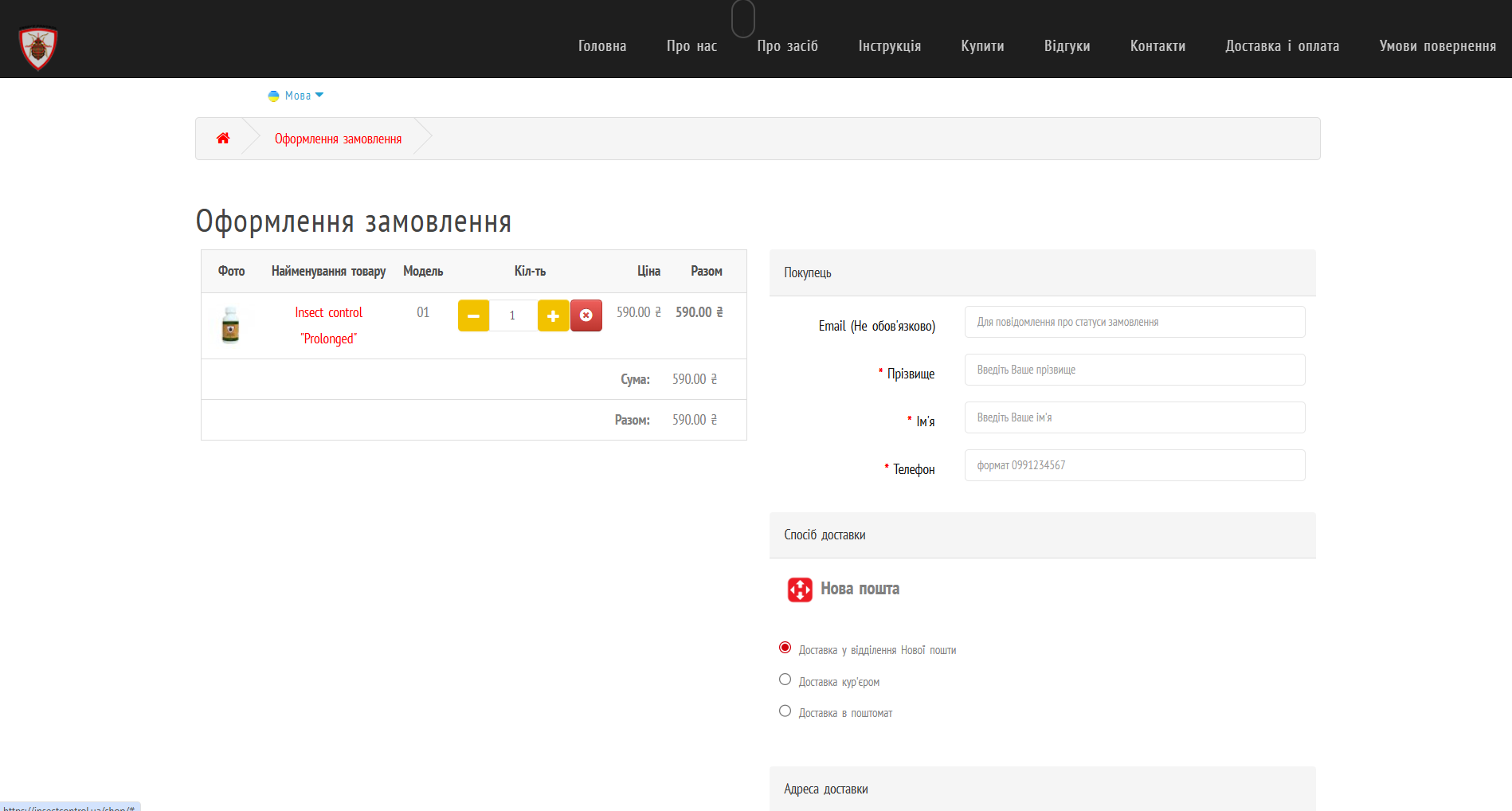The image size is (1512, 811).
Task: Focus the Email input field
Action: coord(1134,322)
